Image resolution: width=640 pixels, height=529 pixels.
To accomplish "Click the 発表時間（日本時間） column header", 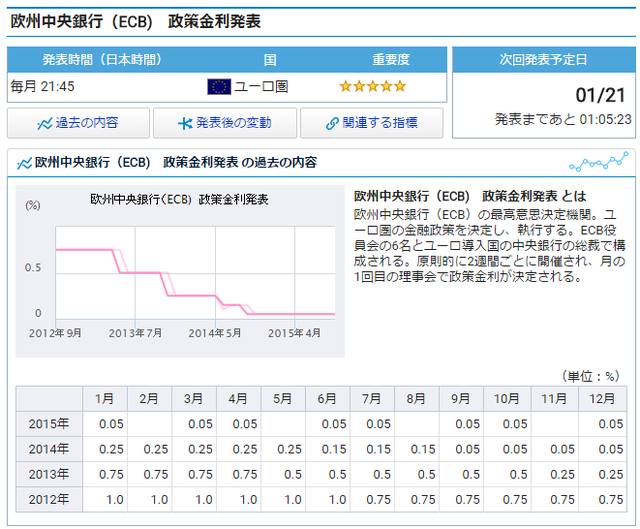I will pos(102,60).
